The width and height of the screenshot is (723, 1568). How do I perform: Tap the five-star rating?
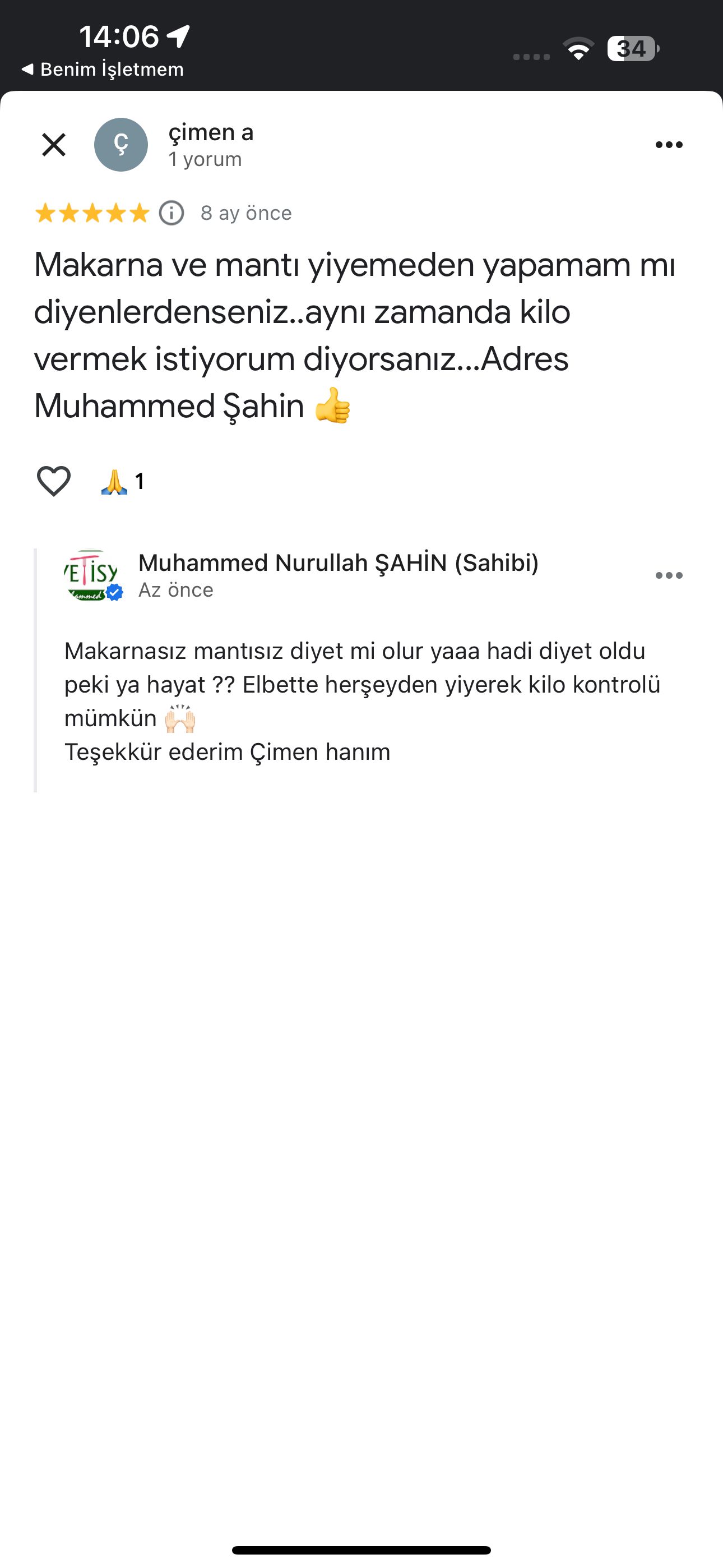(x=92, y=213)
